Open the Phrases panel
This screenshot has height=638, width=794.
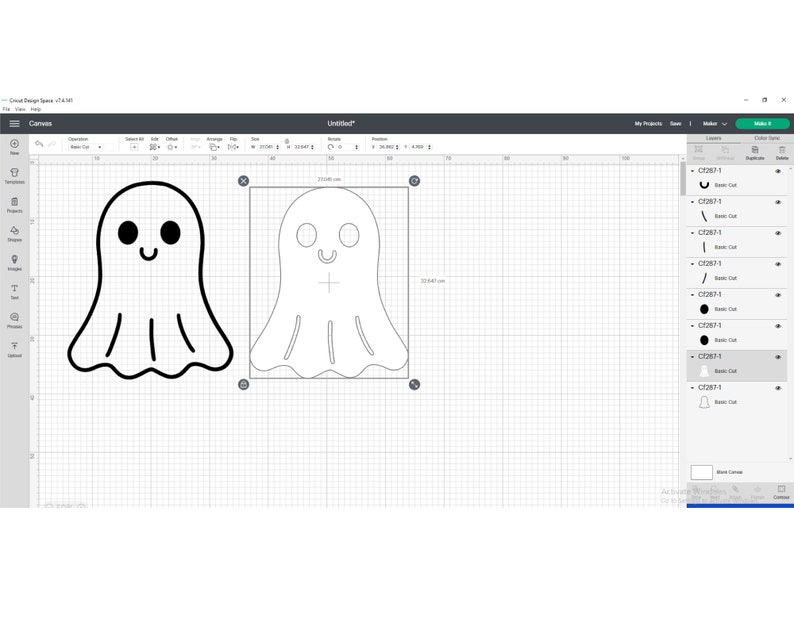14,320
